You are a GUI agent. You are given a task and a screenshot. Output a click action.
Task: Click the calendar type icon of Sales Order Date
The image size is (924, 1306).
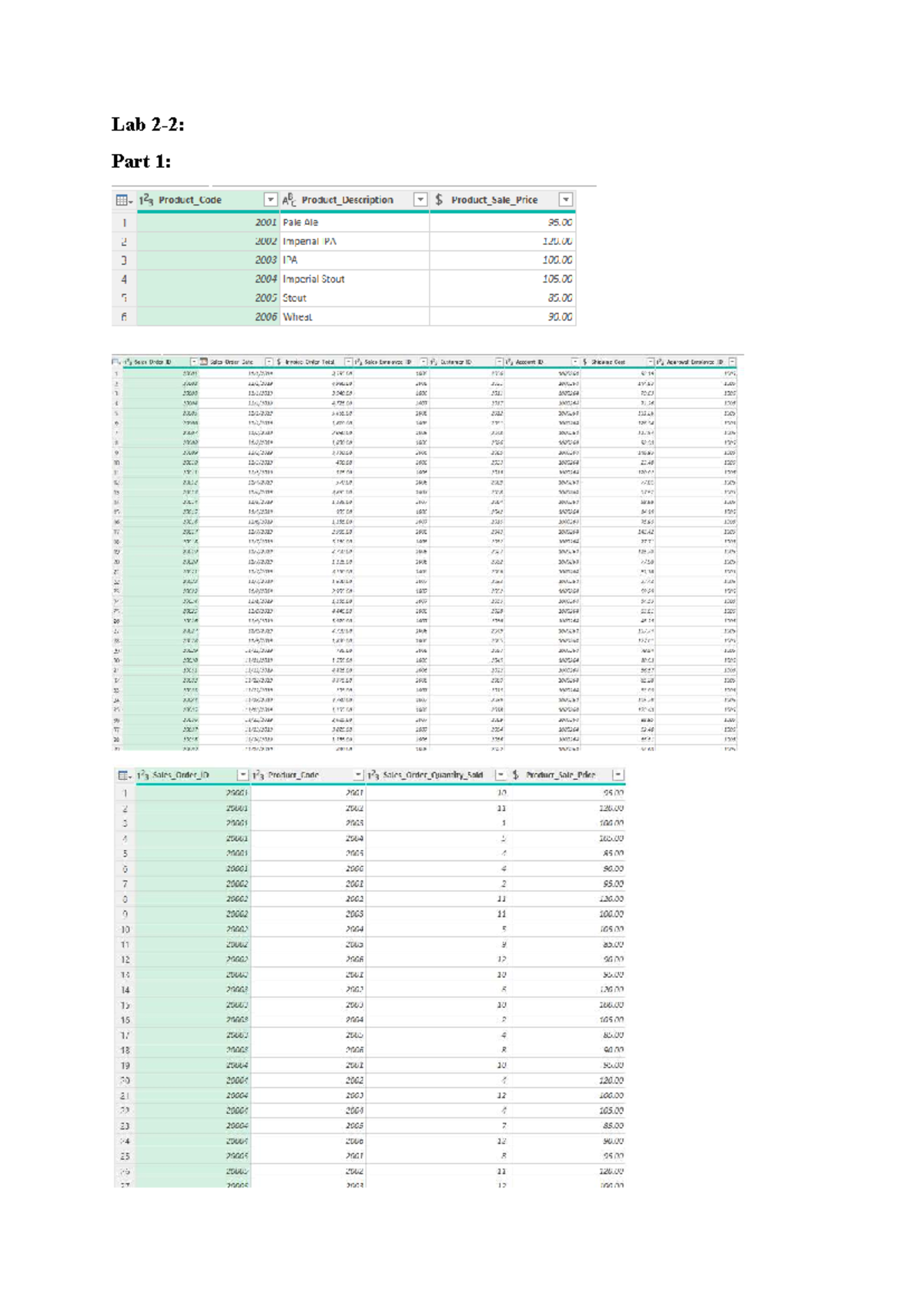(x=204, y=361)
